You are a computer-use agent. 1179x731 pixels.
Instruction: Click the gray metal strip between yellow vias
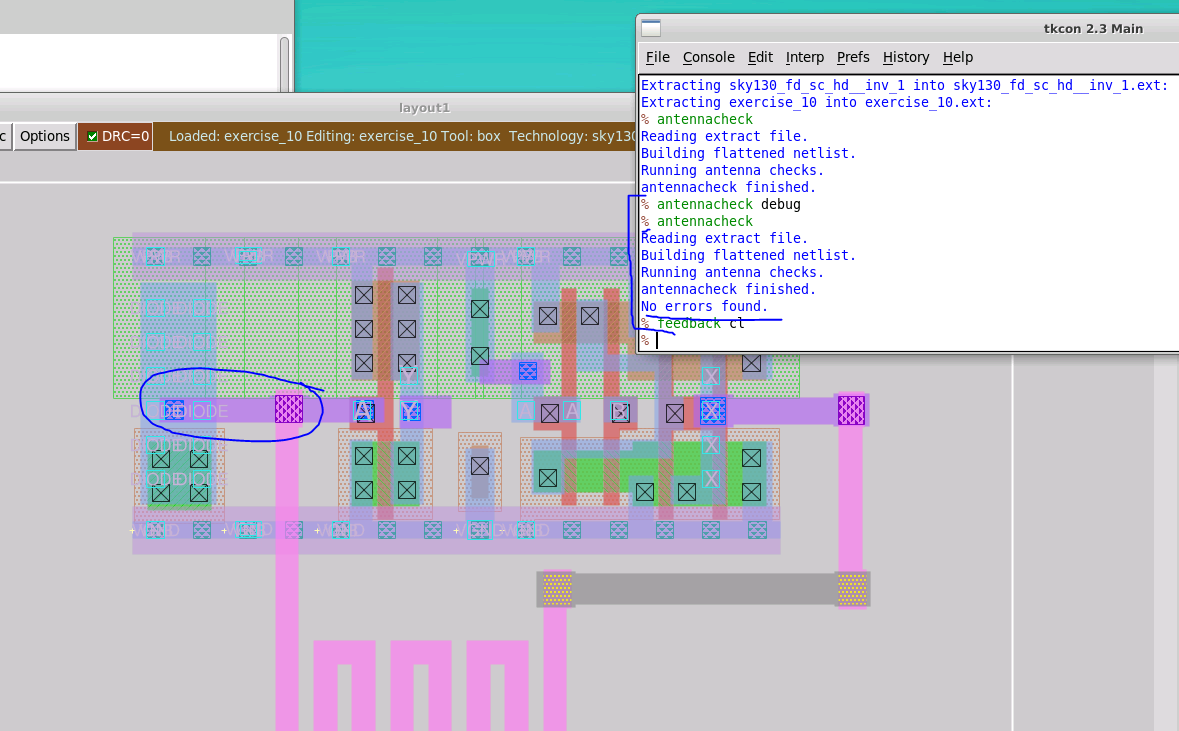pyautogui.click(x=705, y=589)
